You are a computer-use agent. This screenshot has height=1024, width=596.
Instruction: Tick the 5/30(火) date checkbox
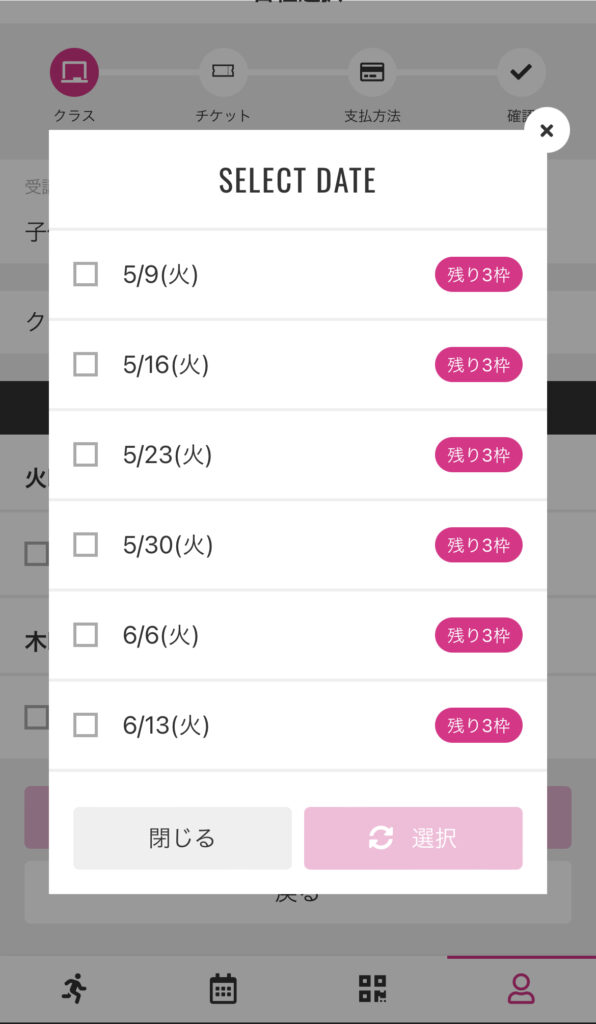click(86, 545)
